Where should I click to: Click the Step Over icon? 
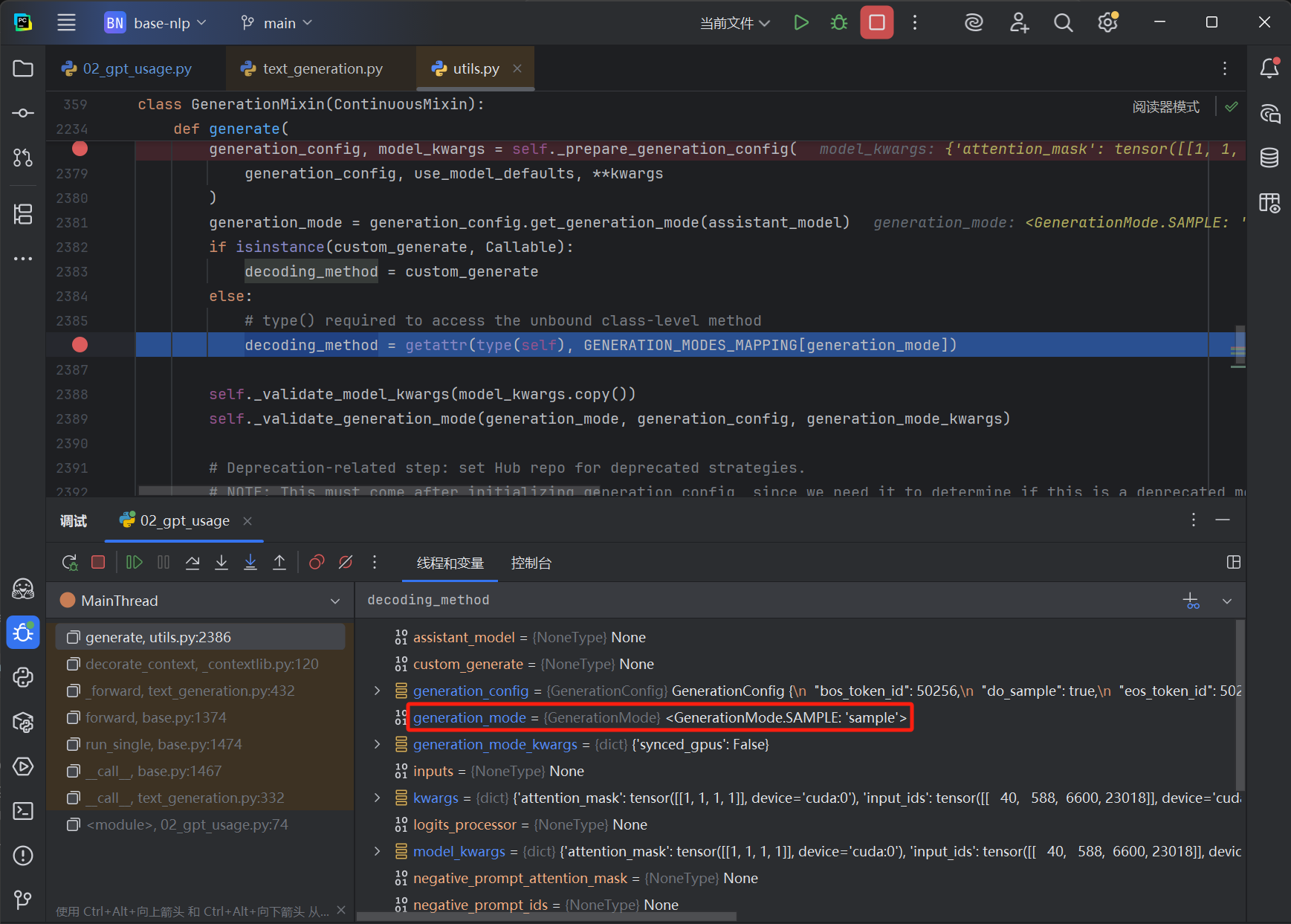coord(192,563)
